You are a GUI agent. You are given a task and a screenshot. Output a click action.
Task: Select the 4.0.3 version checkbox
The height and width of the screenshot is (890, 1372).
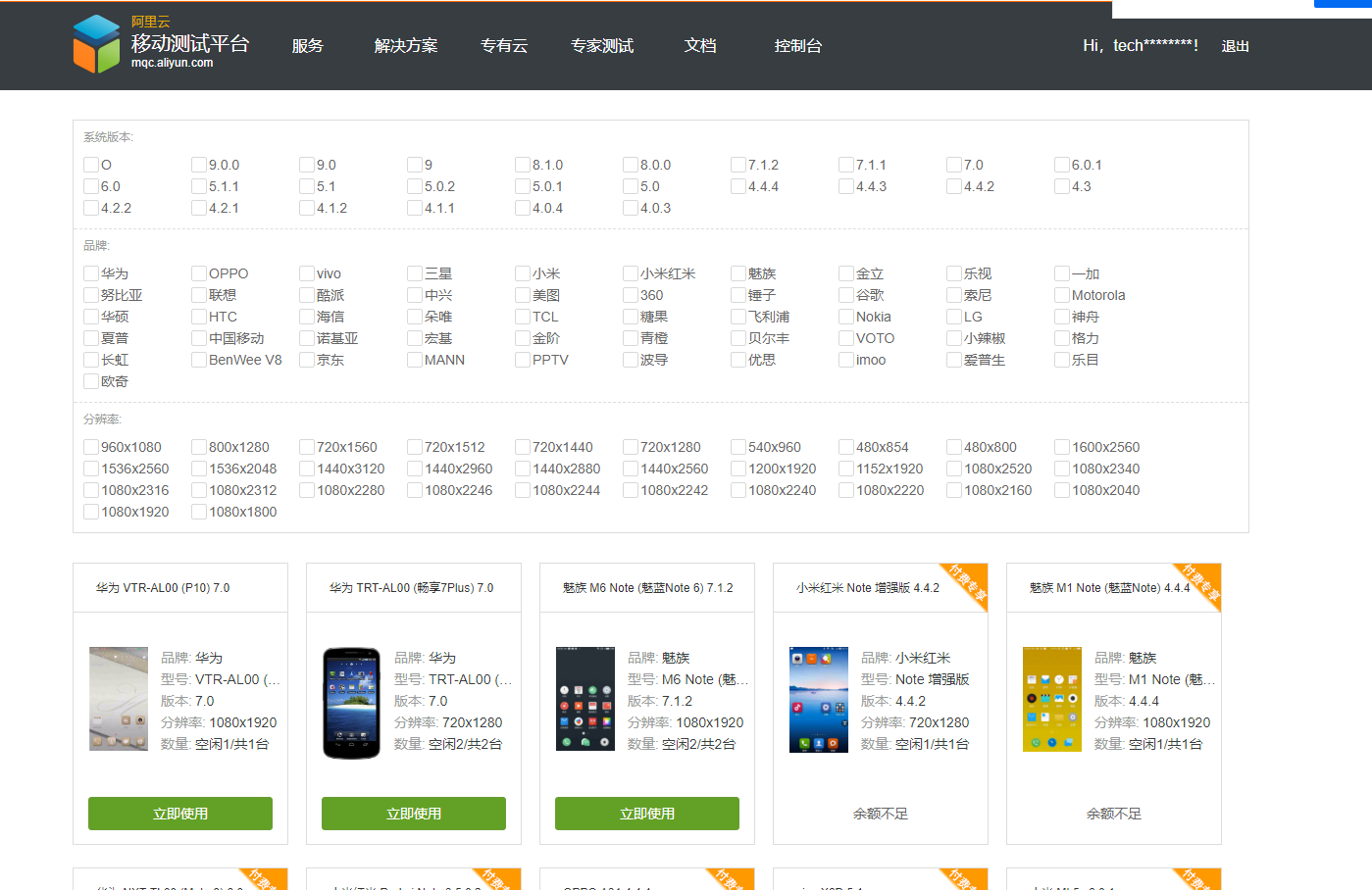click(x=631, y=208)
